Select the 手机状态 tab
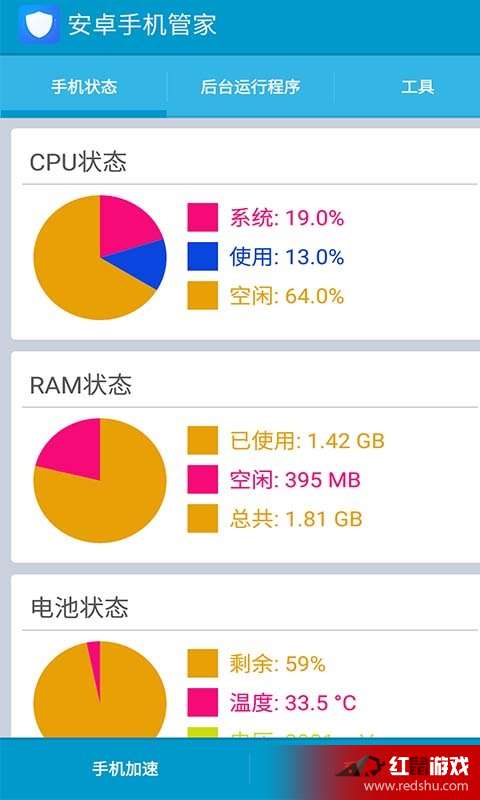The height and width of the screenshot is (800, 480). tap(84, 87)
